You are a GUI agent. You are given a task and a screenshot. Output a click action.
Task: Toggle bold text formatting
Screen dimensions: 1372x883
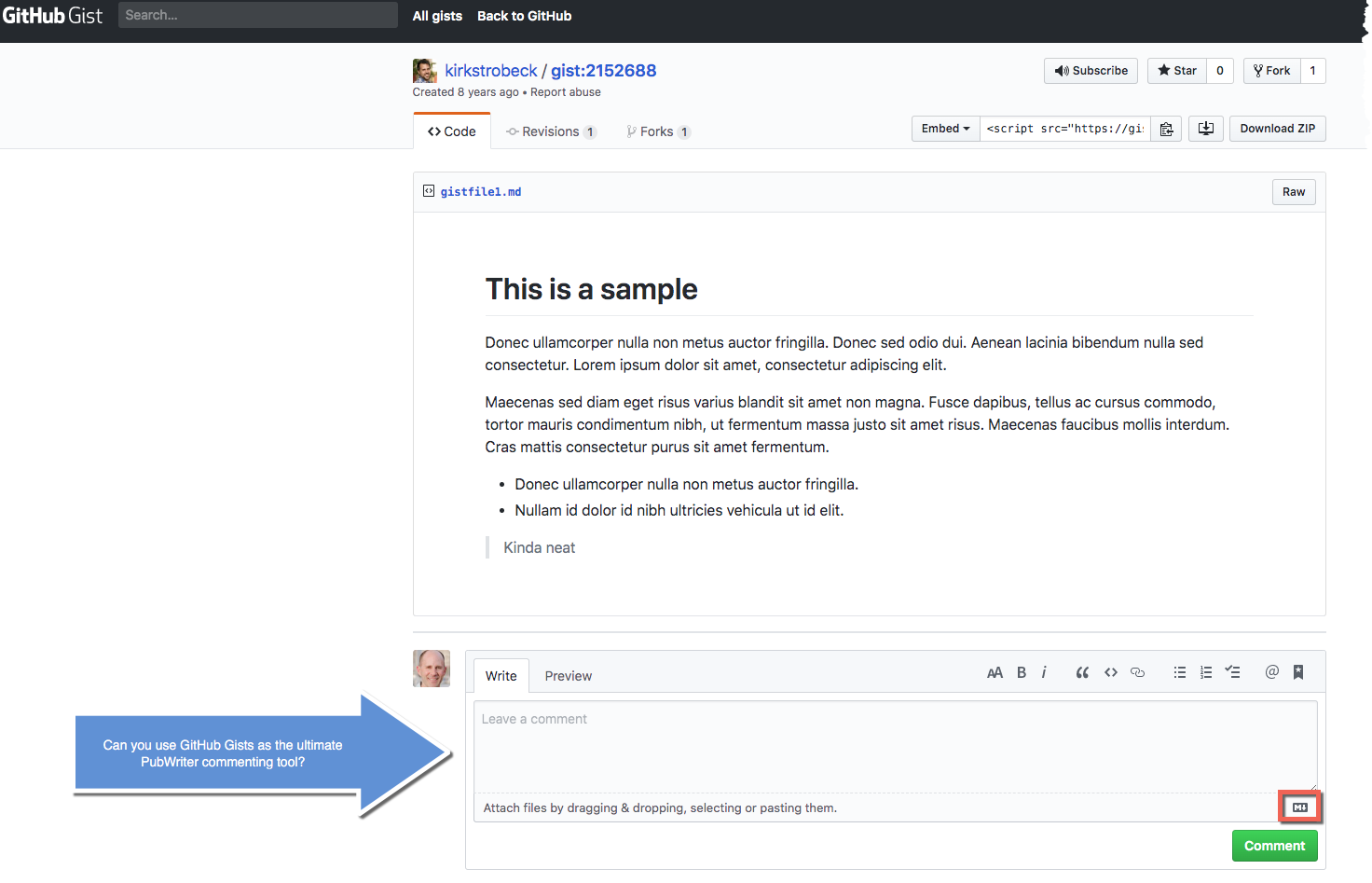pyautogui.click(x=1022, y=672)
